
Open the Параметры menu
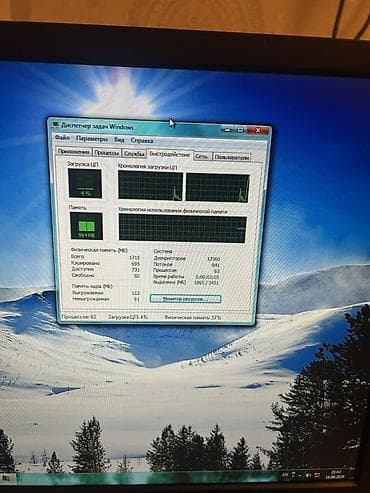tap(92, 139)
